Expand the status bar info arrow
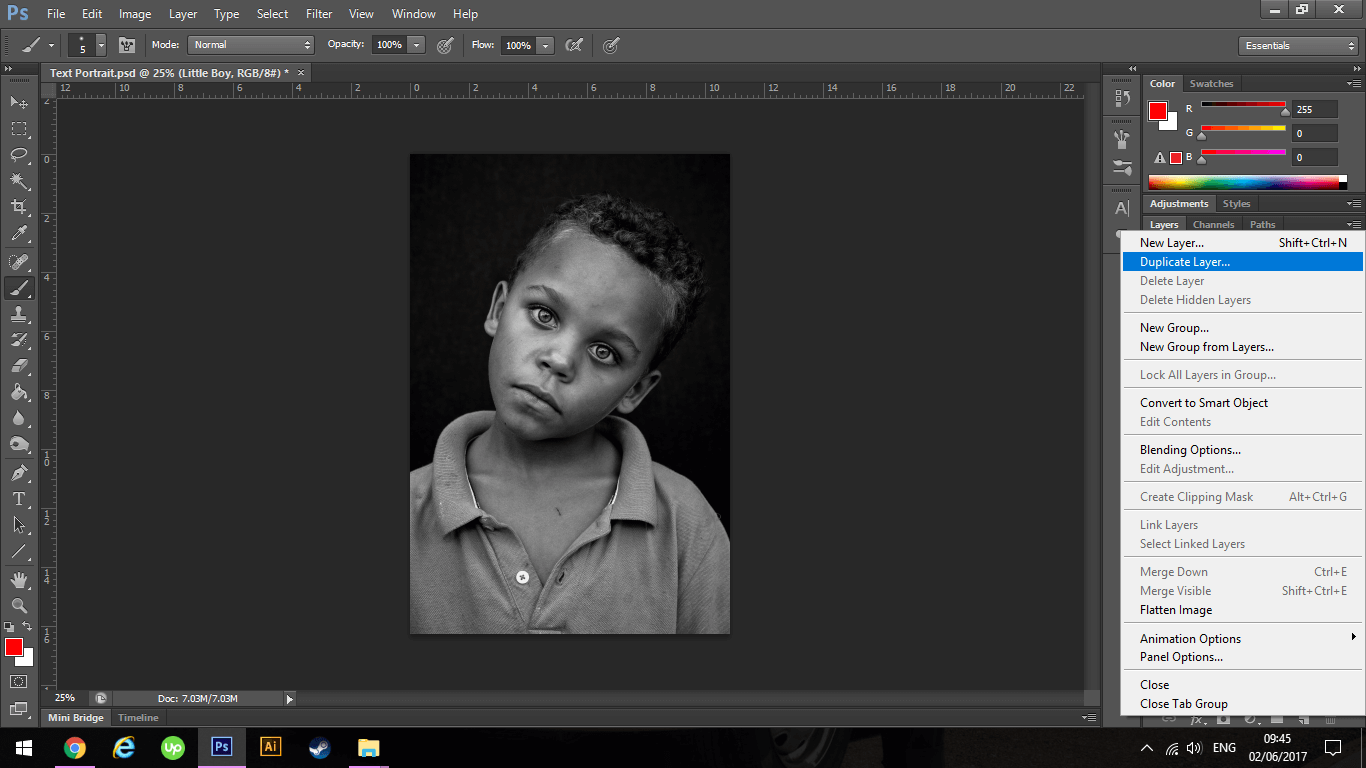The image size is (1366, 768). pos(290,699)
